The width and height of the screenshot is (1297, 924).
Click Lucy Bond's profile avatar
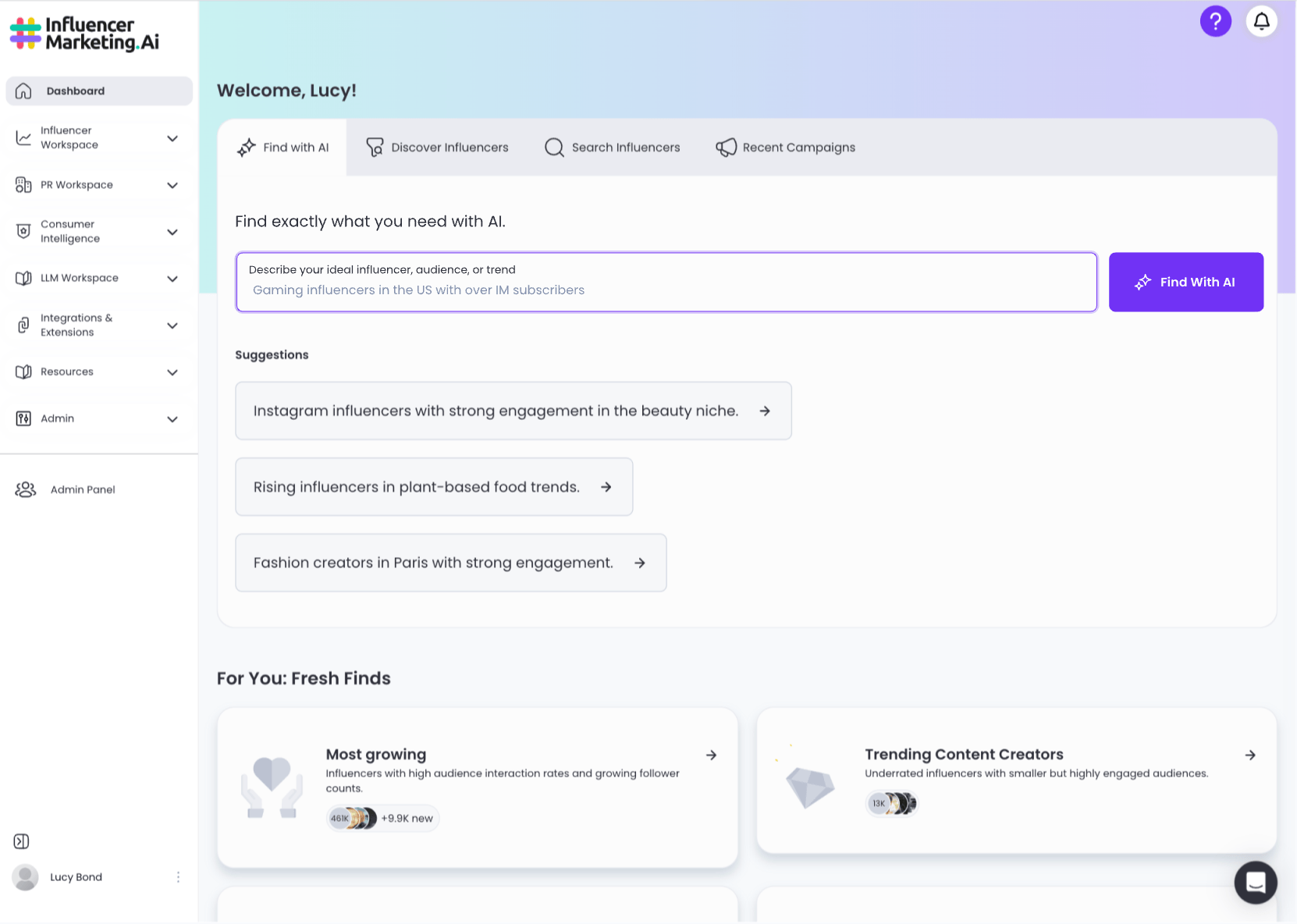pyautogui.click(x=26, y=877)
